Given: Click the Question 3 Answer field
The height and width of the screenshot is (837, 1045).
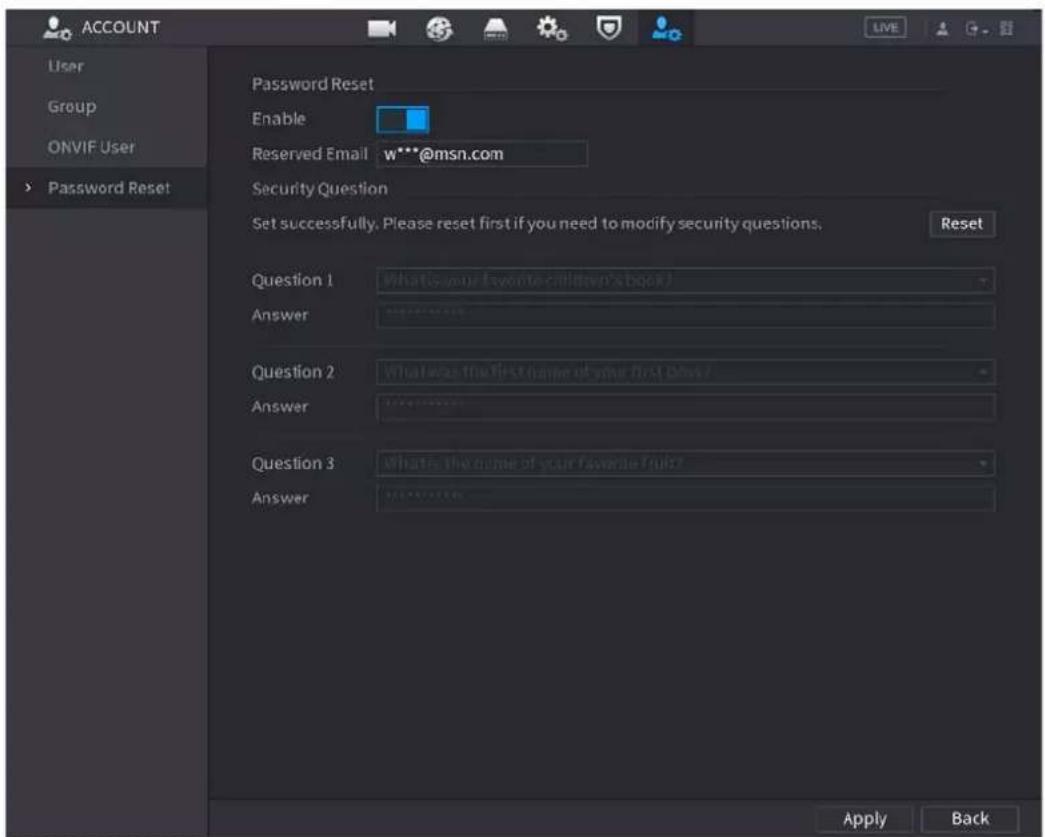Looking at the screenshot, I should [686, 498].
